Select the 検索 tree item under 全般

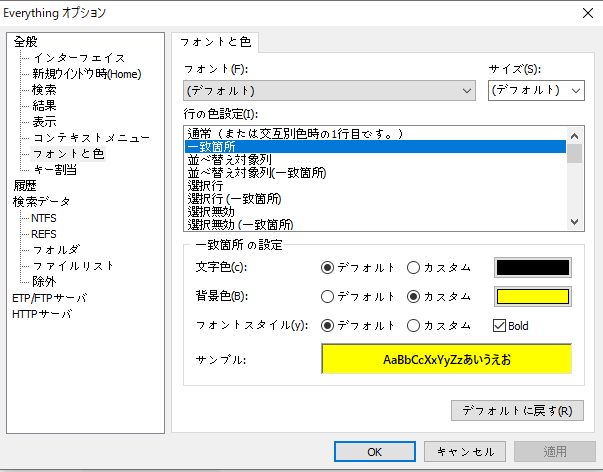(44, 90)
